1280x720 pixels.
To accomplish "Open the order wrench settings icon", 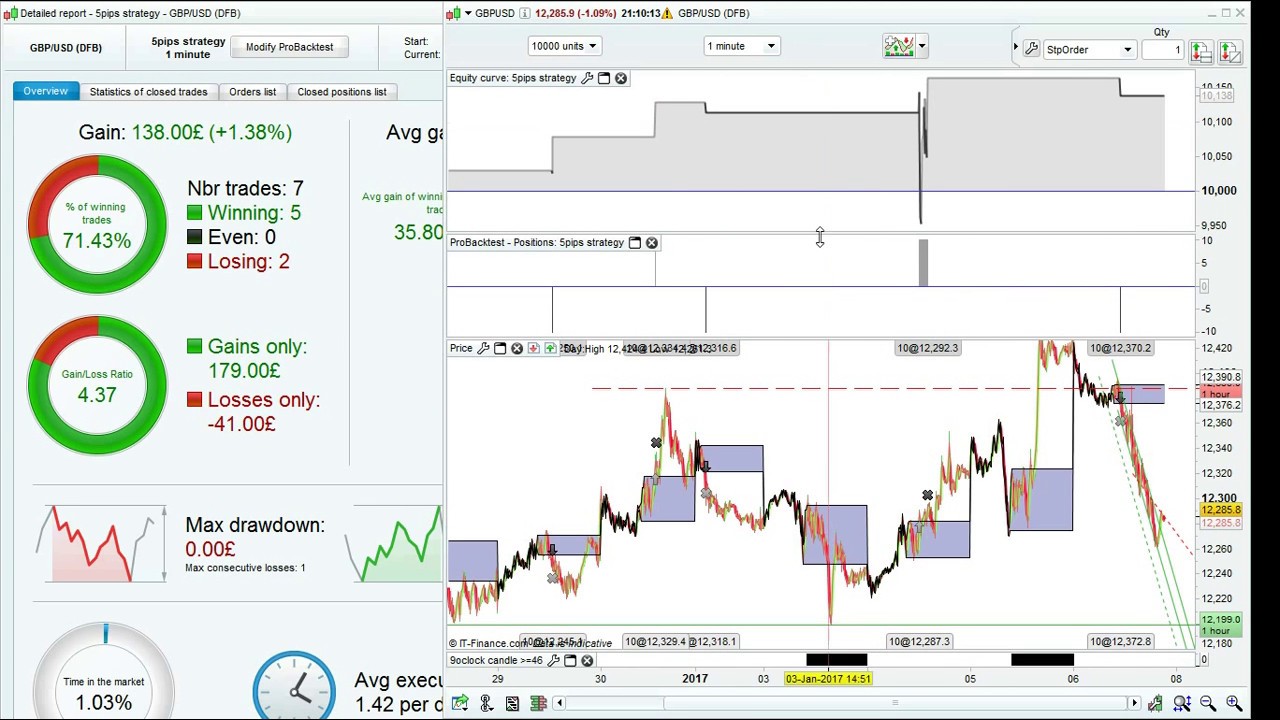I will click(x=1030, y=49).
